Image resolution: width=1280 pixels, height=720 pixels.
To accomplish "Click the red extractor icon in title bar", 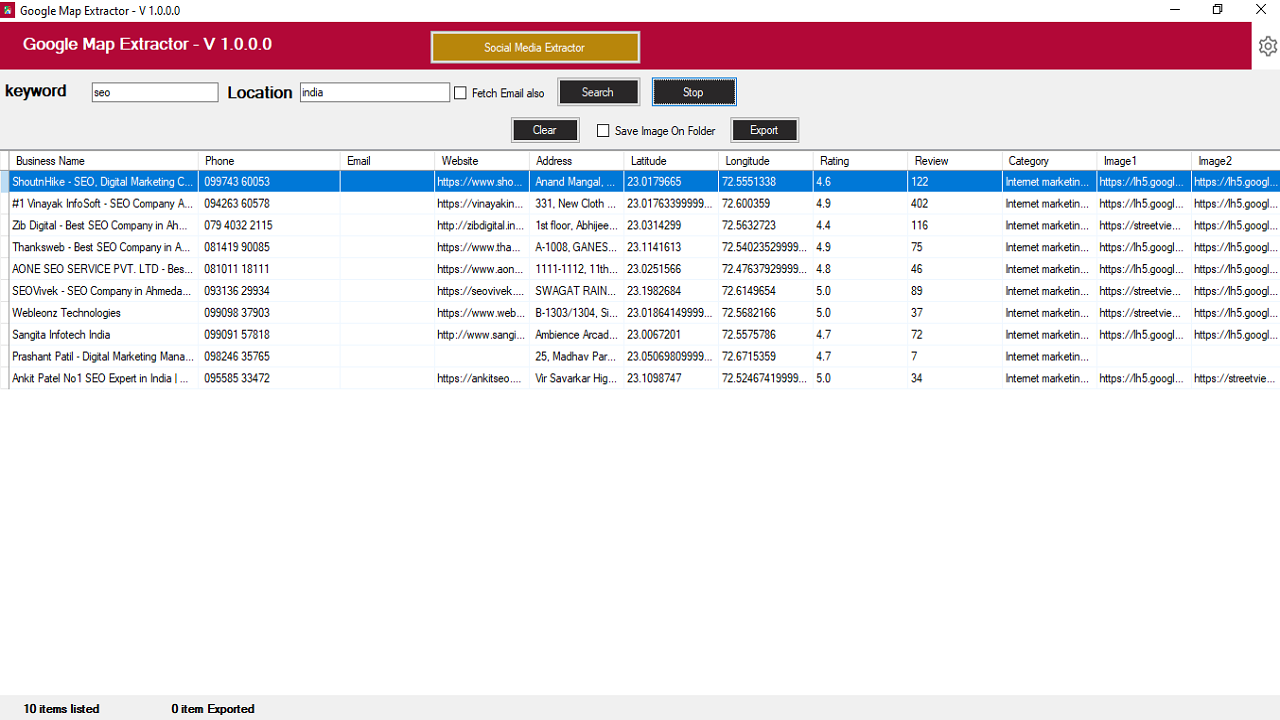I will (8, 10).
